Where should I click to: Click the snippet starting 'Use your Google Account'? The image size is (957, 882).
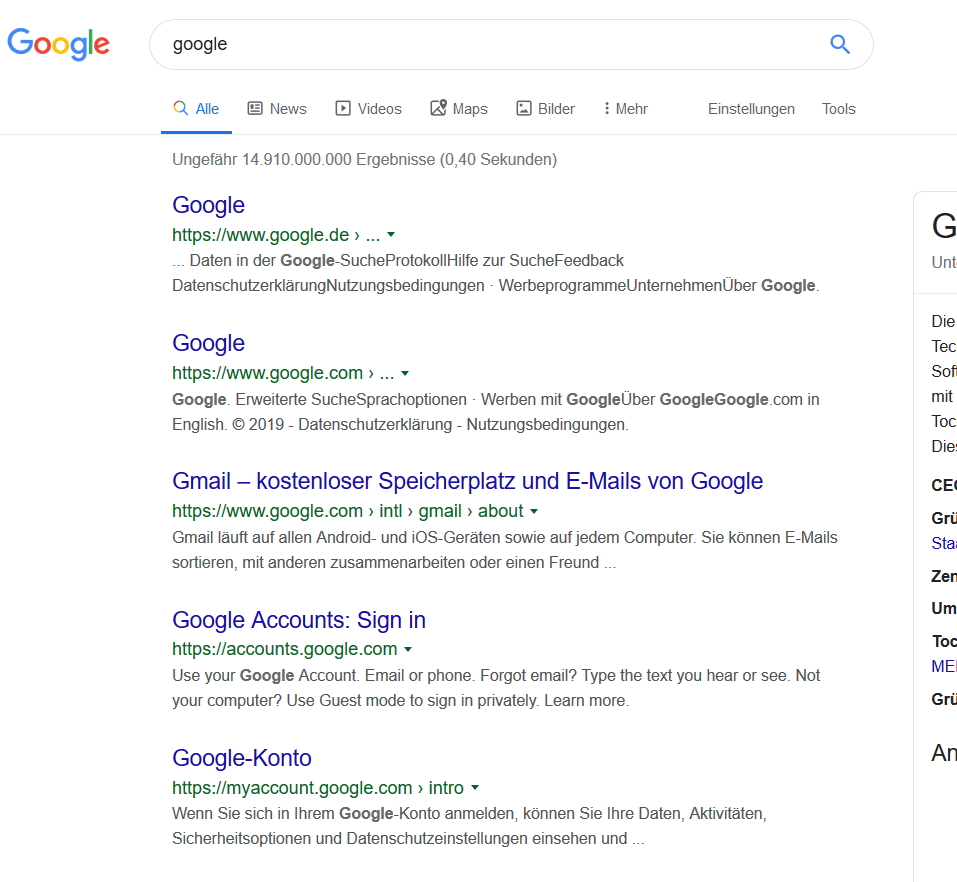click(496, 688)
